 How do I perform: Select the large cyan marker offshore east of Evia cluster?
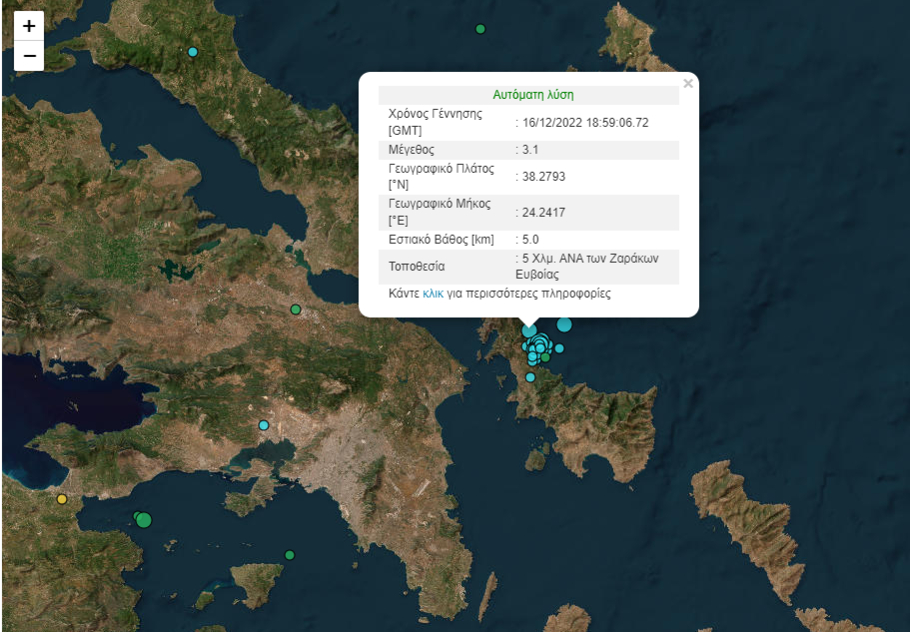coord(564,325)
